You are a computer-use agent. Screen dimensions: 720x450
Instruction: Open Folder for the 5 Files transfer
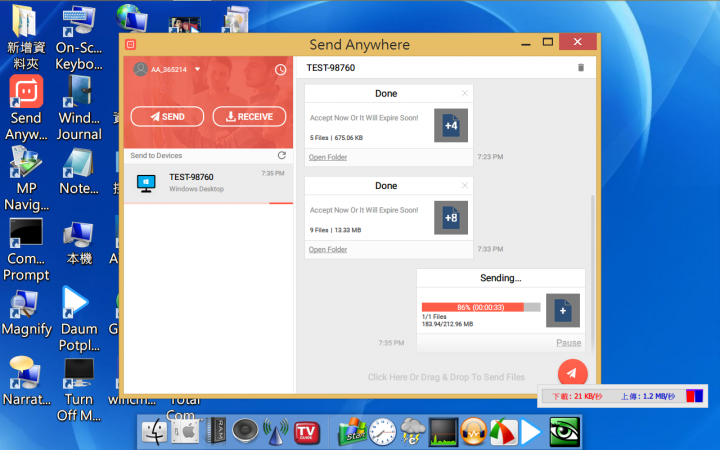tap(328, 157)
